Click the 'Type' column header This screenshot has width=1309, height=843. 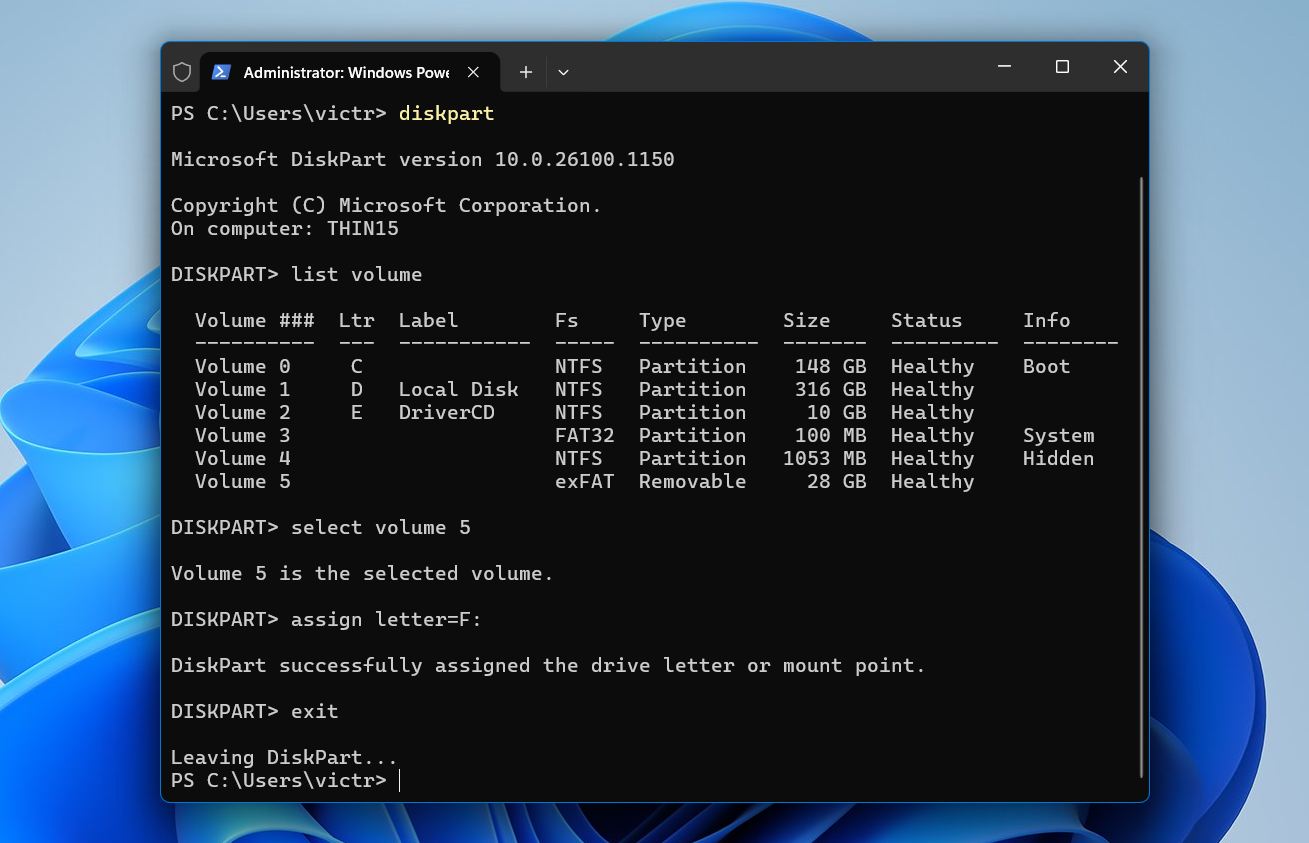tap(663, 320)
